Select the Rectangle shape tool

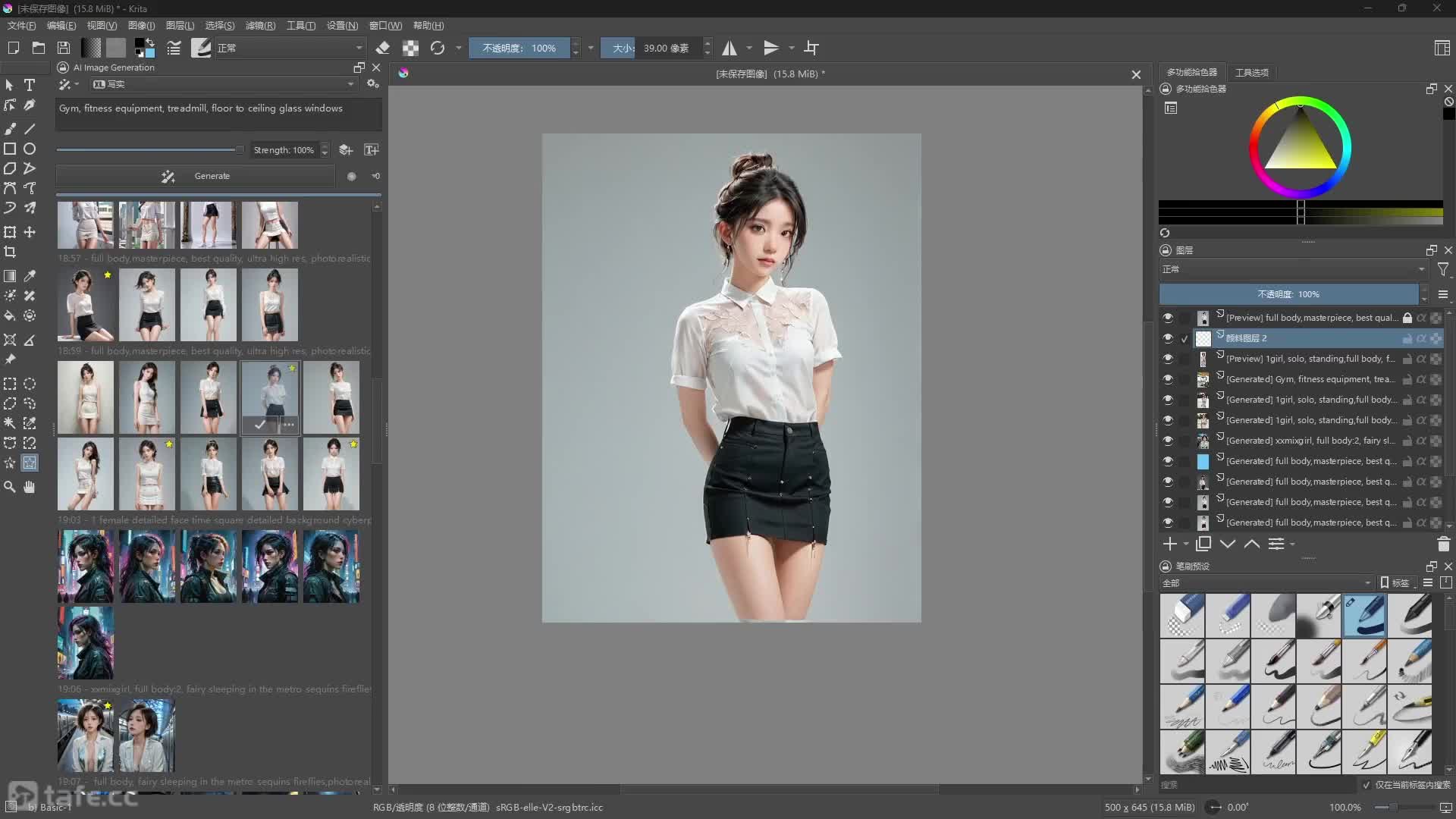pyautogui.click(x=10, y=149)
